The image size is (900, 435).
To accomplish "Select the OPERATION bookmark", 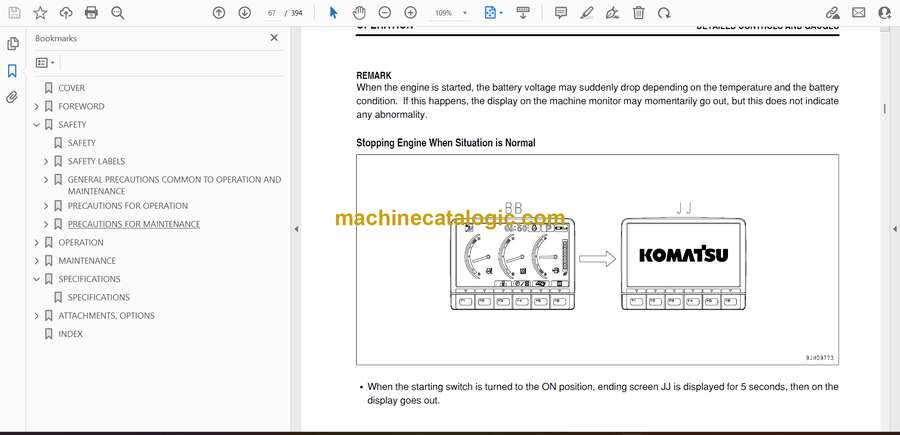I will pyautogui.click(x=81, y=242).
